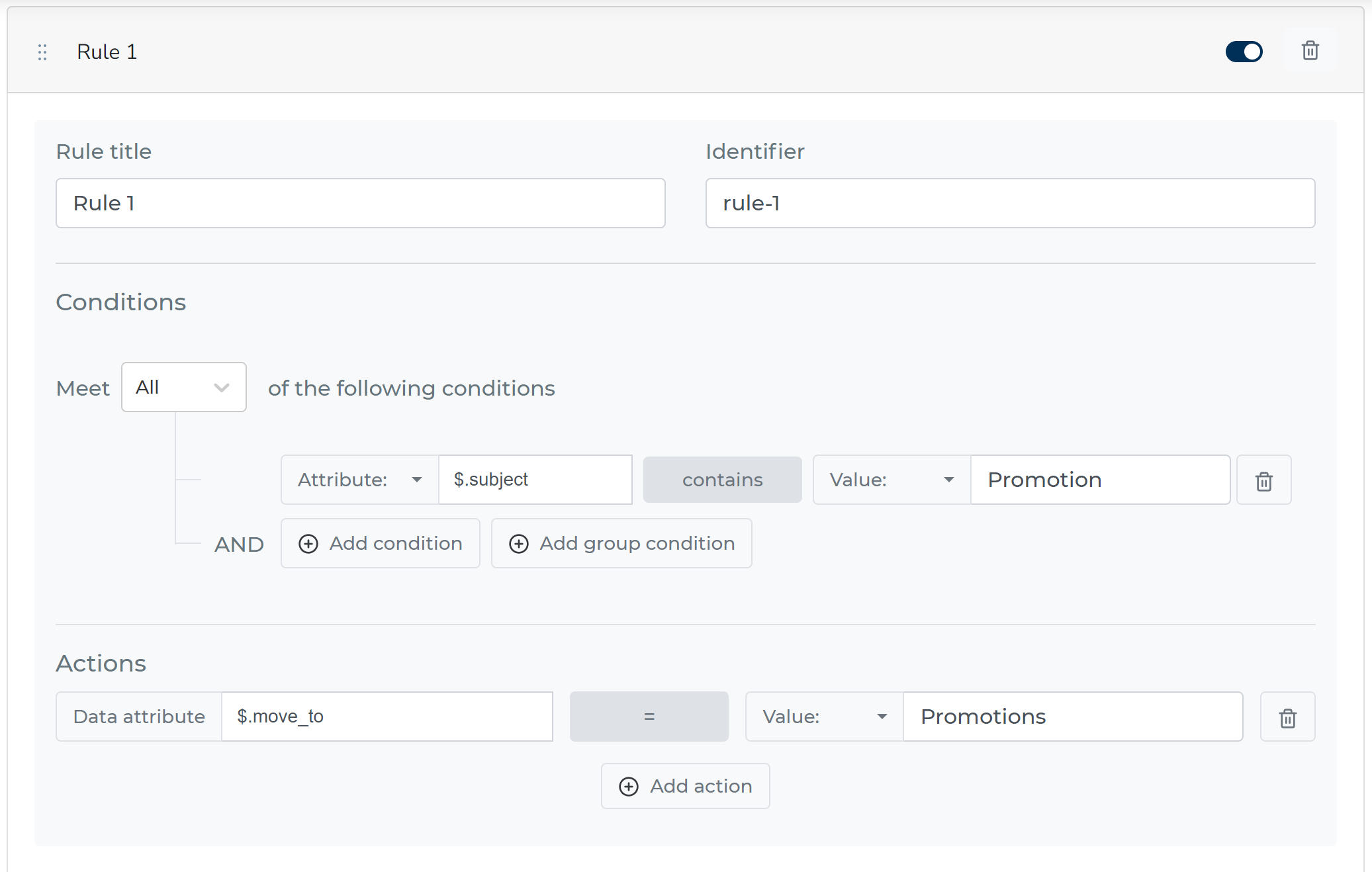Click the equals operator button

click(649, 717)
